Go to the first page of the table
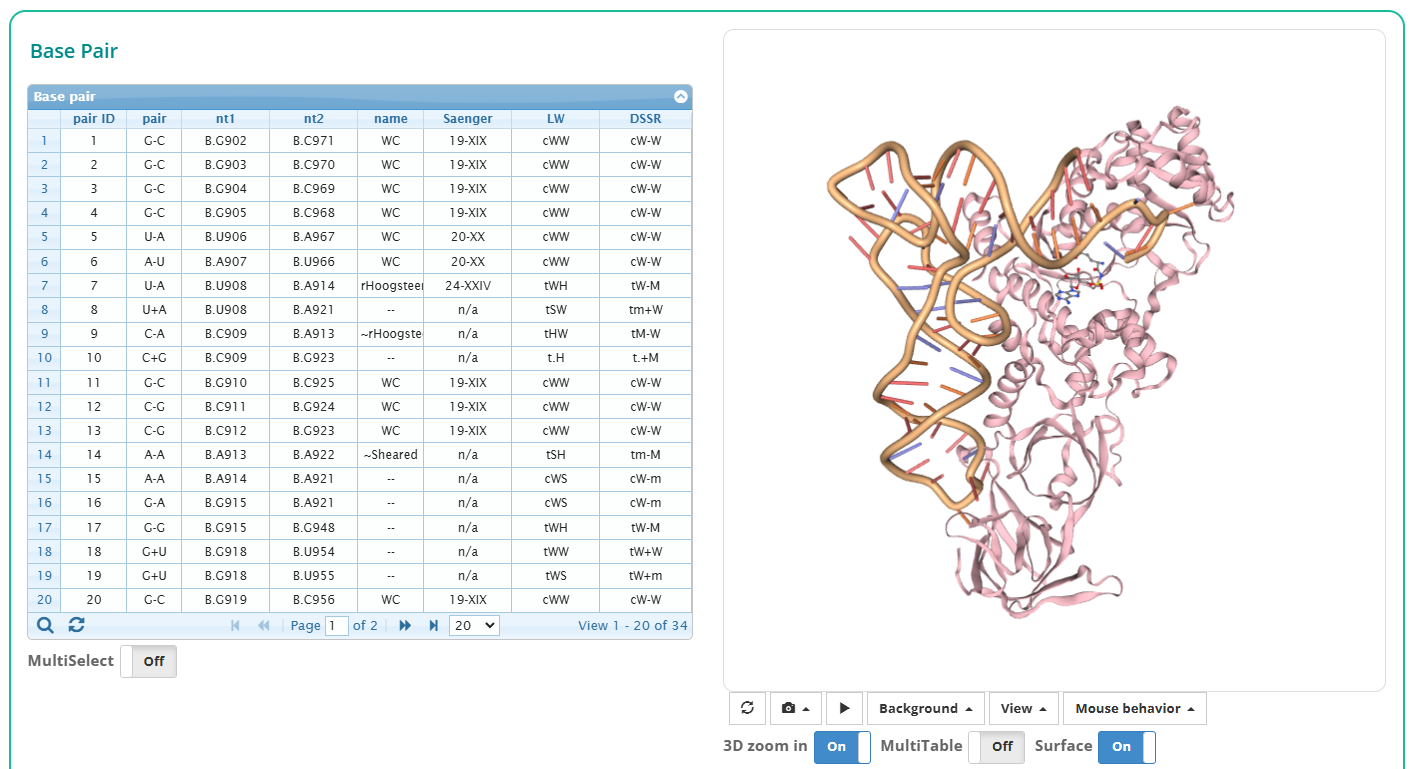 [x=235, y=625]
